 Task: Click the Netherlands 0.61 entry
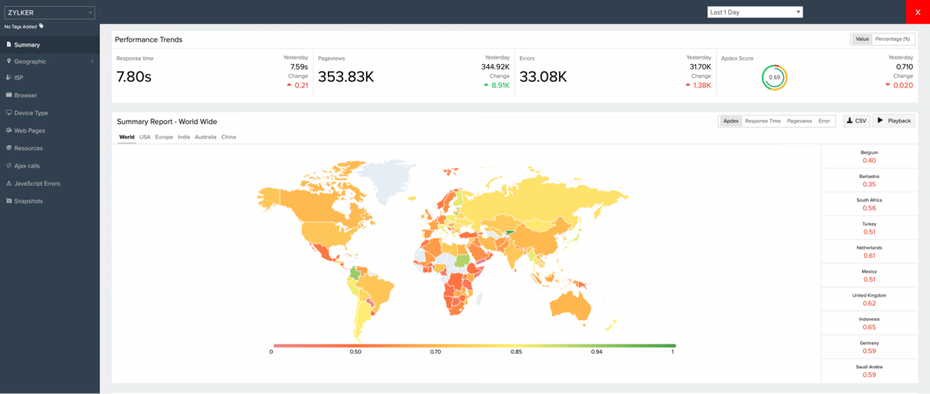[x=870, y=252]
